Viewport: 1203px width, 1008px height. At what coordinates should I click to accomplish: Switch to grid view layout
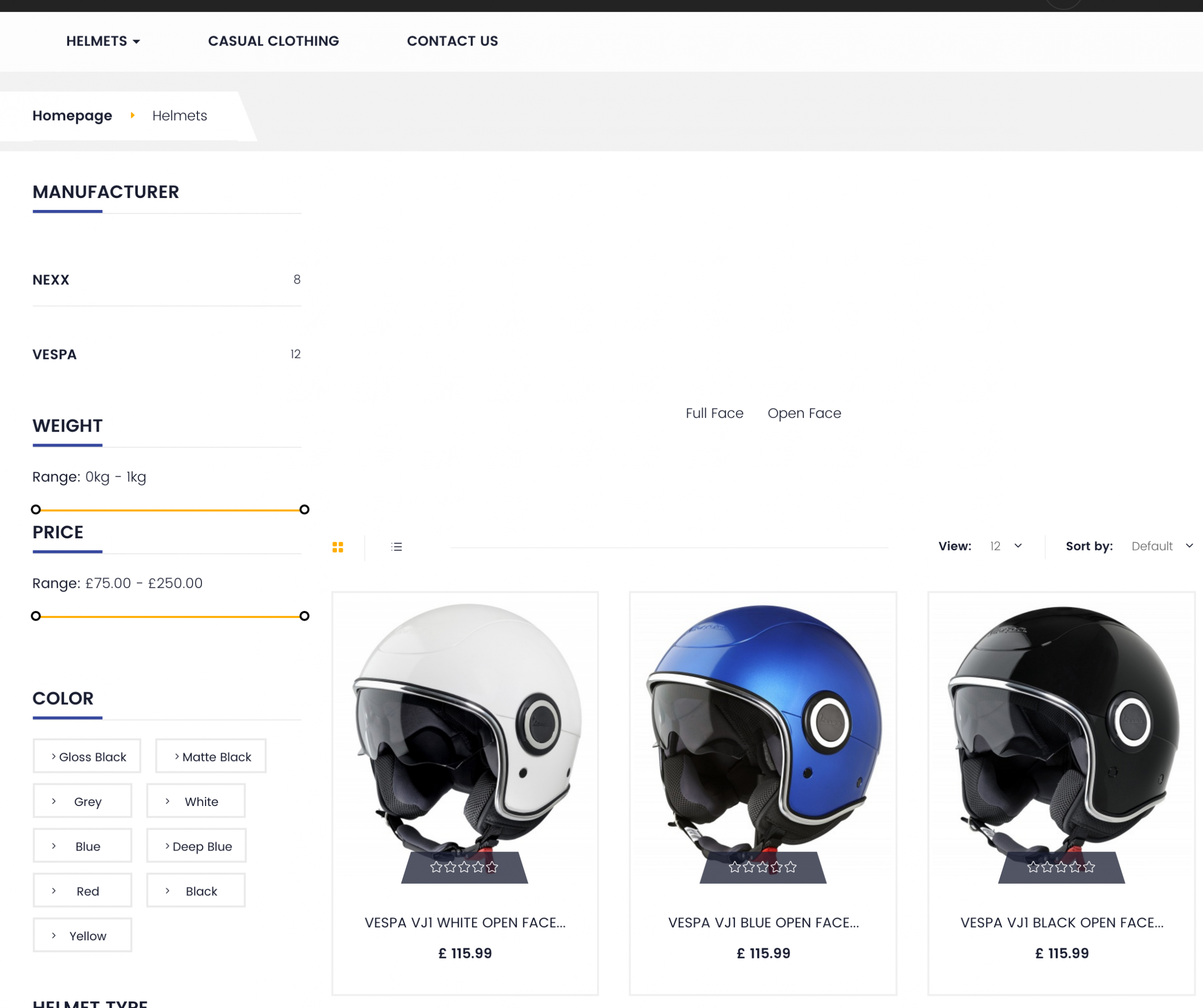click(x=337, y=547)
